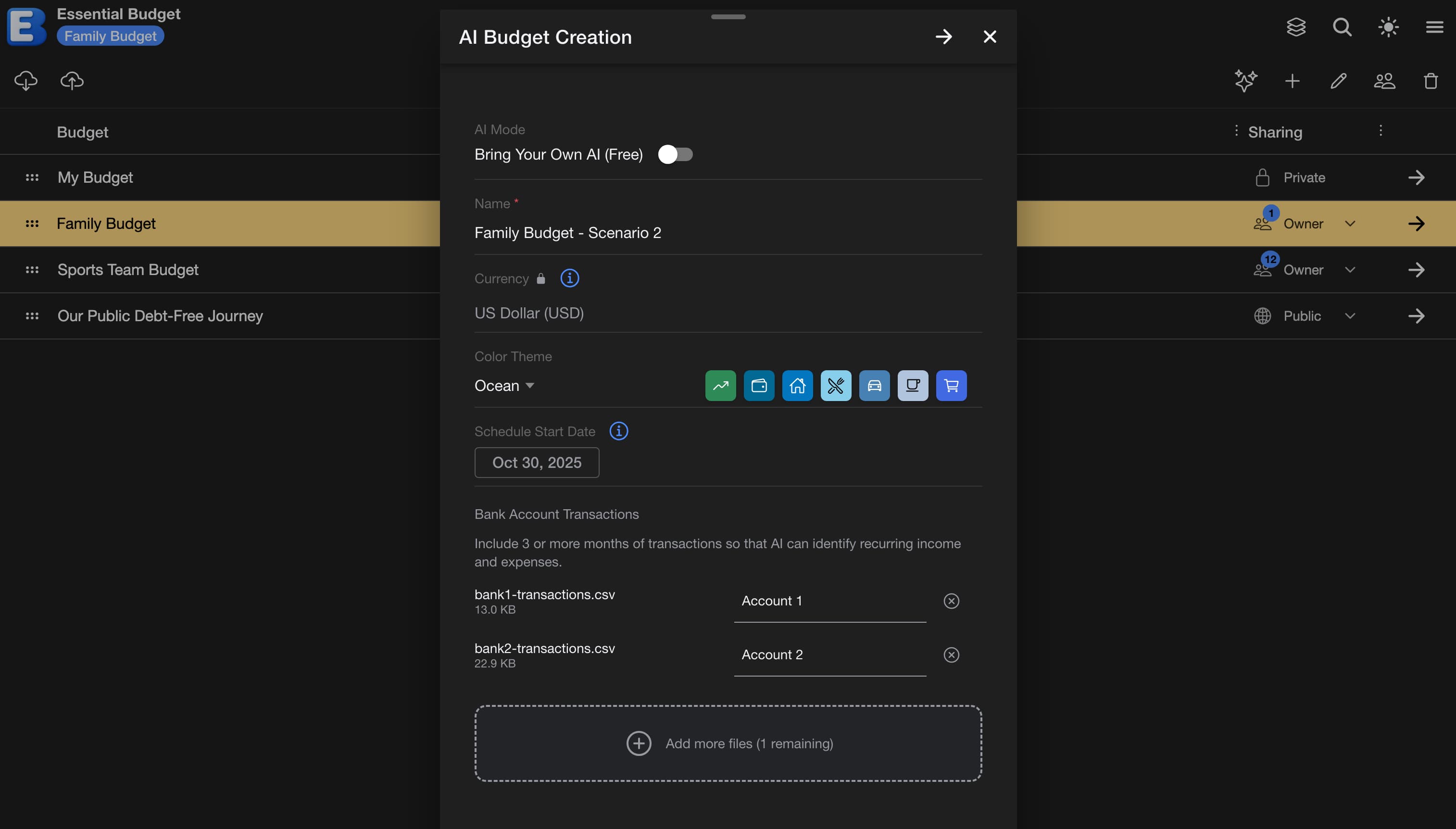Delete using the trash icon in the toolbar
Screen dimensions: 1456x829
pyautogui.click(x=1431, y=81)
